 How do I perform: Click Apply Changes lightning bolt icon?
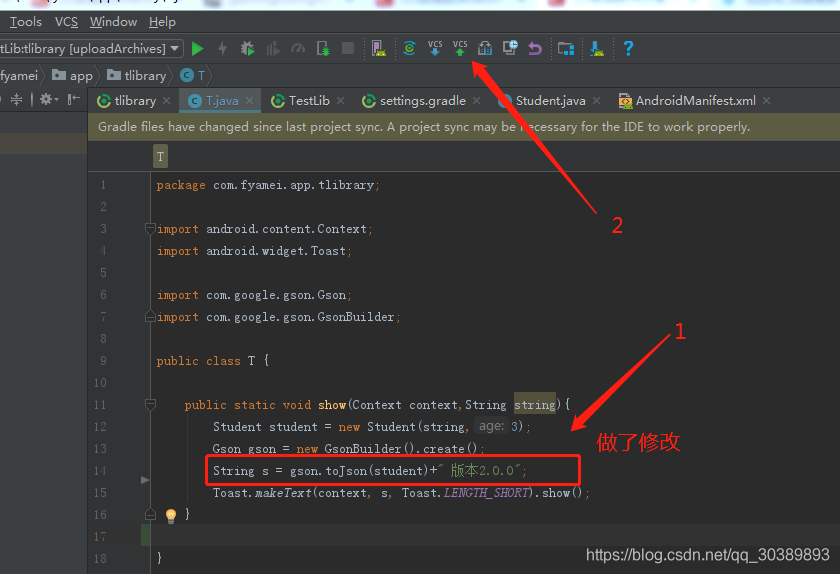point(222,49)
